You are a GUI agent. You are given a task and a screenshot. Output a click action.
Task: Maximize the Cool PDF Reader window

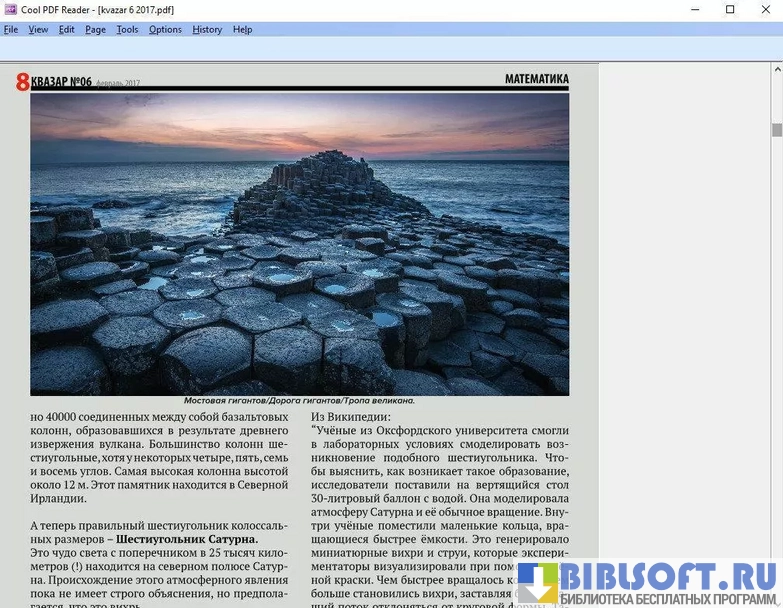point(729,9)
